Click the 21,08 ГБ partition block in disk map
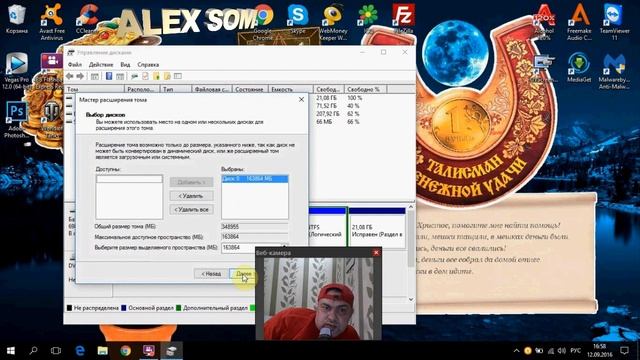This screenshot has width=640, height=360. 377,227
